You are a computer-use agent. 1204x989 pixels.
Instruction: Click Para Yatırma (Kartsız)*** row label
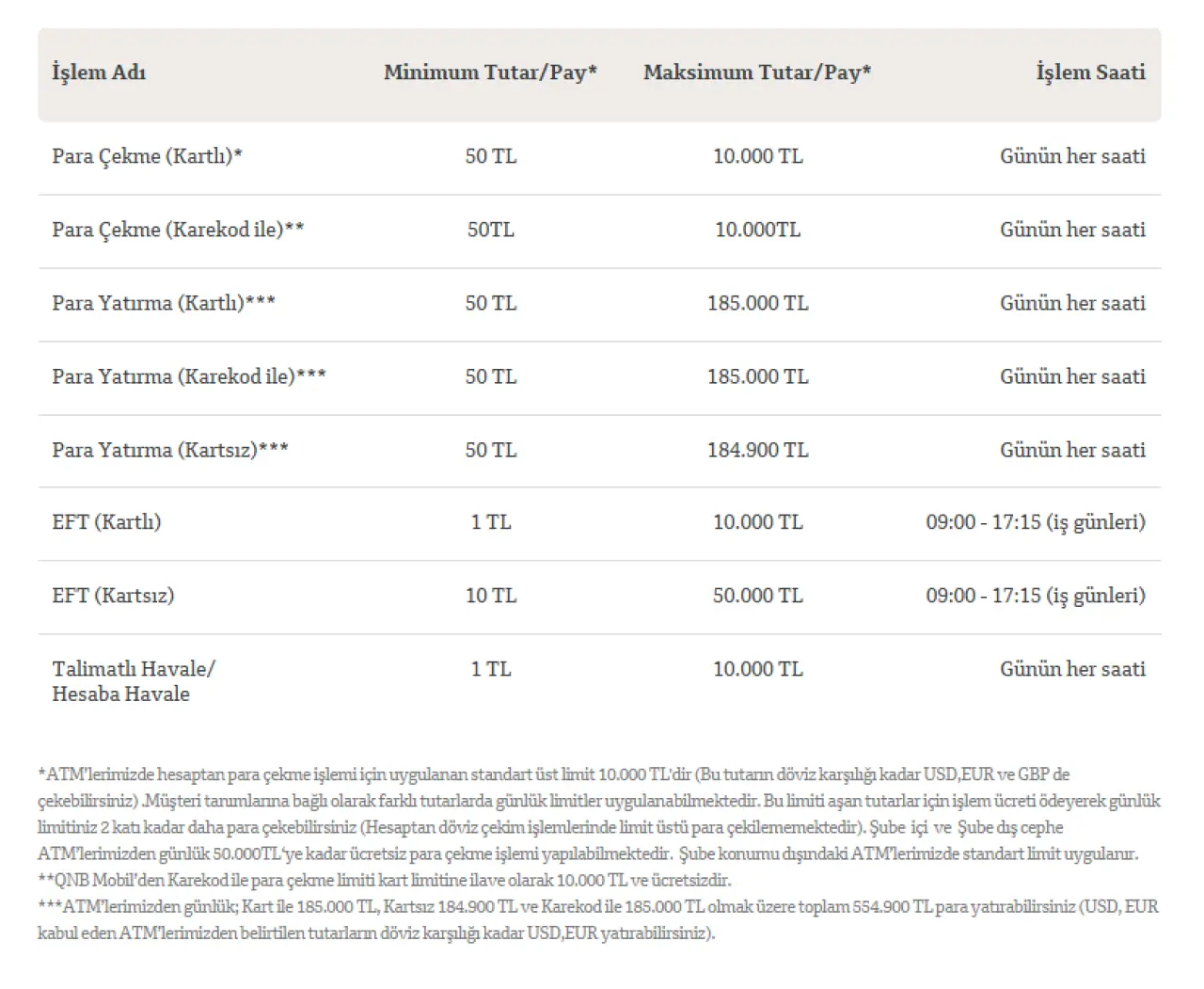click(170, 450)
